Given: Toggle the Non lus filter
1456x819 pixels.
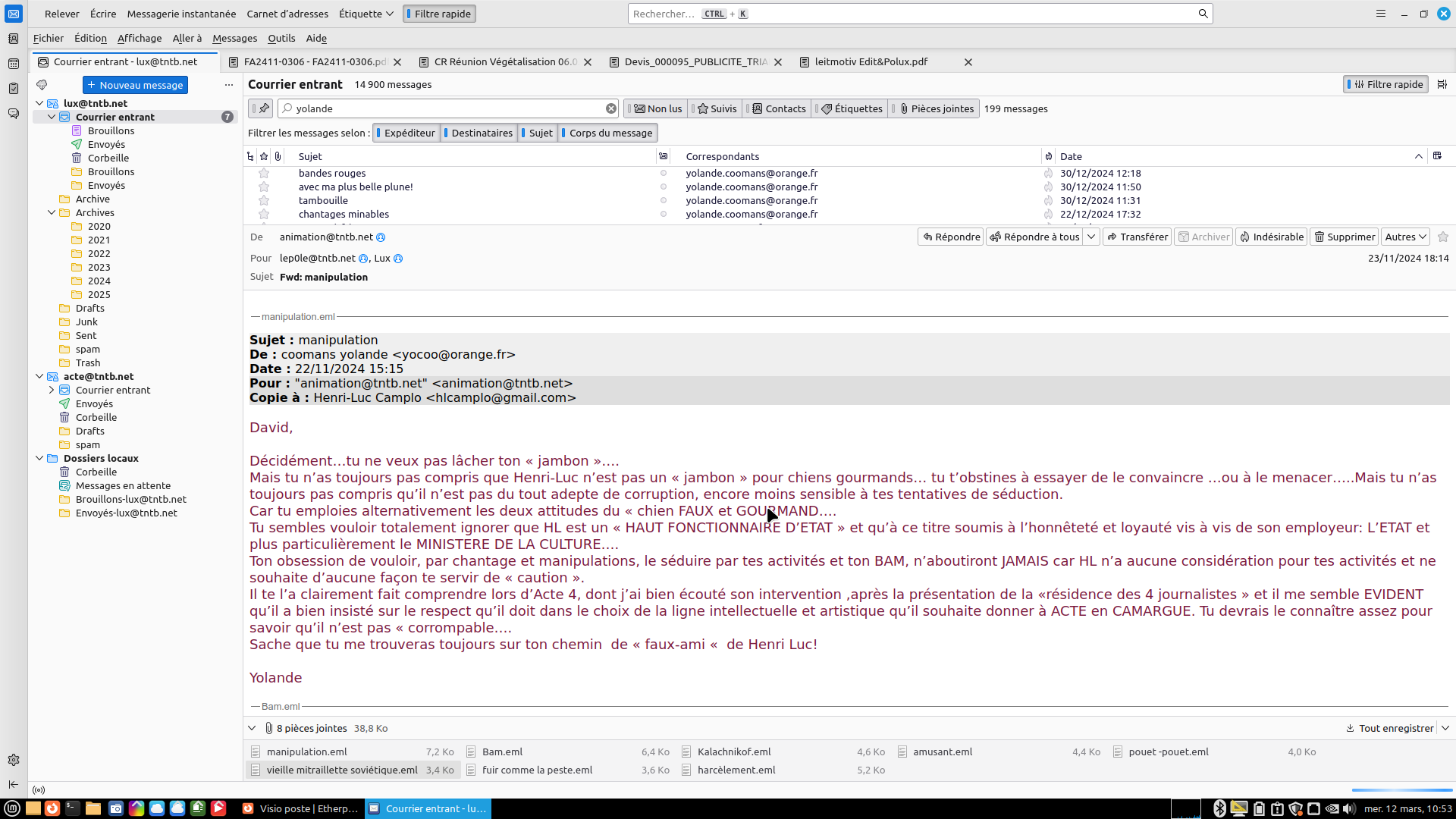Looking at the screenshot, I should 658,108.
